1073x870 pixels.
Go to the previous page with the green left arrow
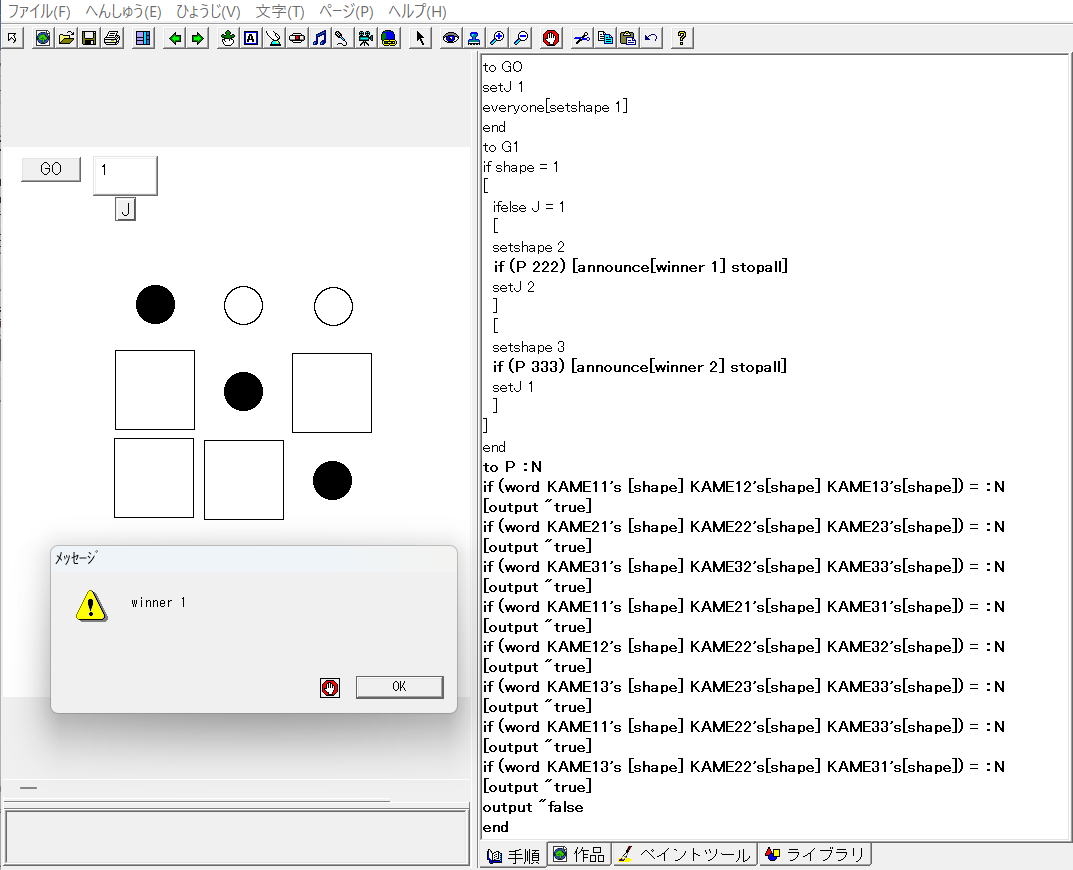pos(174,38)
